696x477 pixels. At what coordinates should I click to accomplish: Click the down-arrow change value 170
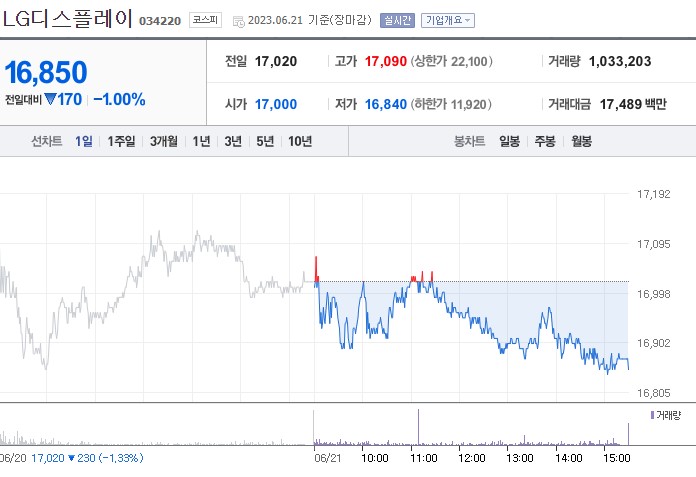(x=63, y=99)
